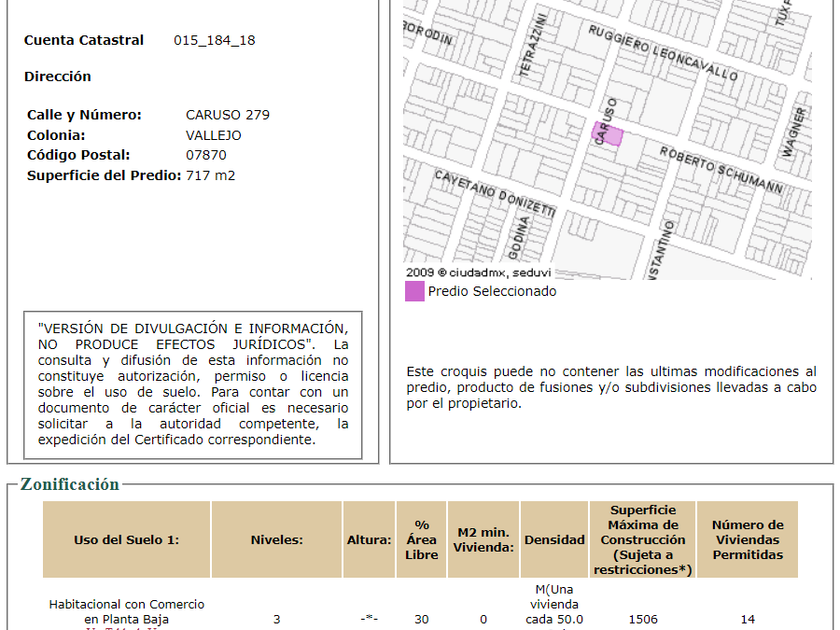Click the 'Número de Viviendas Permitidas' column header
This screenshot has height=630, width=840.
747,539
